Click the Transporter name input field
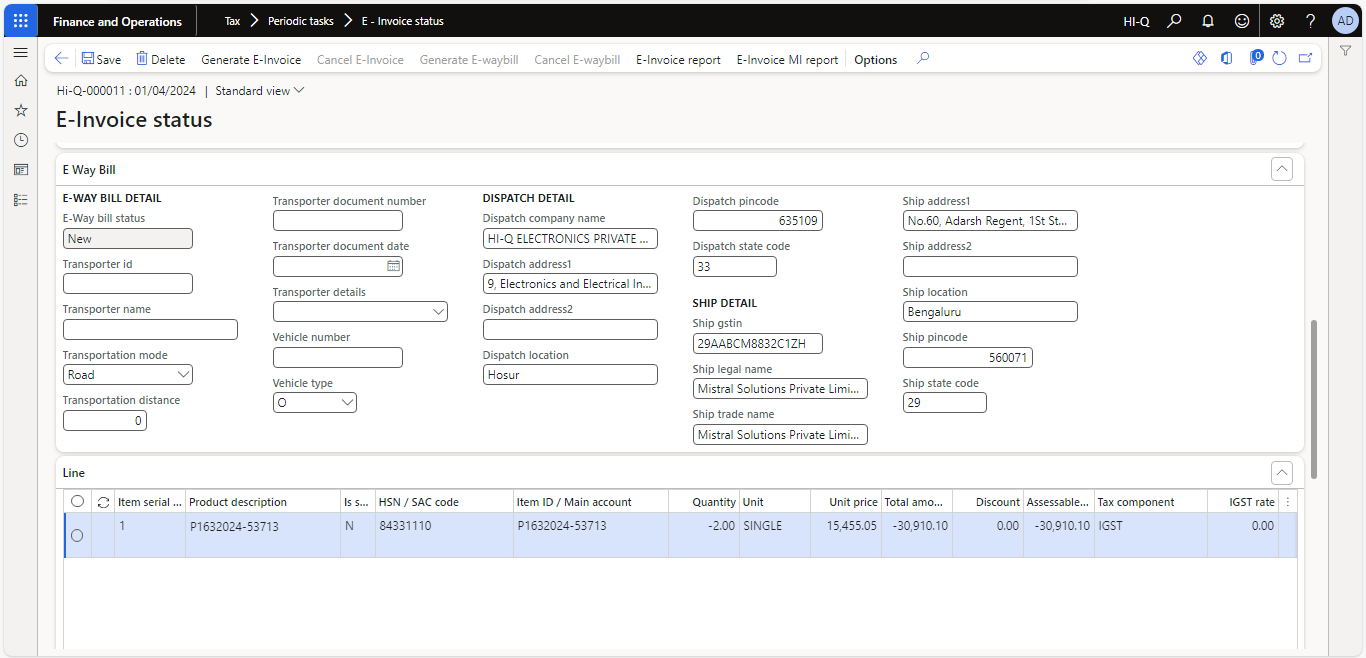 pos(150,330)
